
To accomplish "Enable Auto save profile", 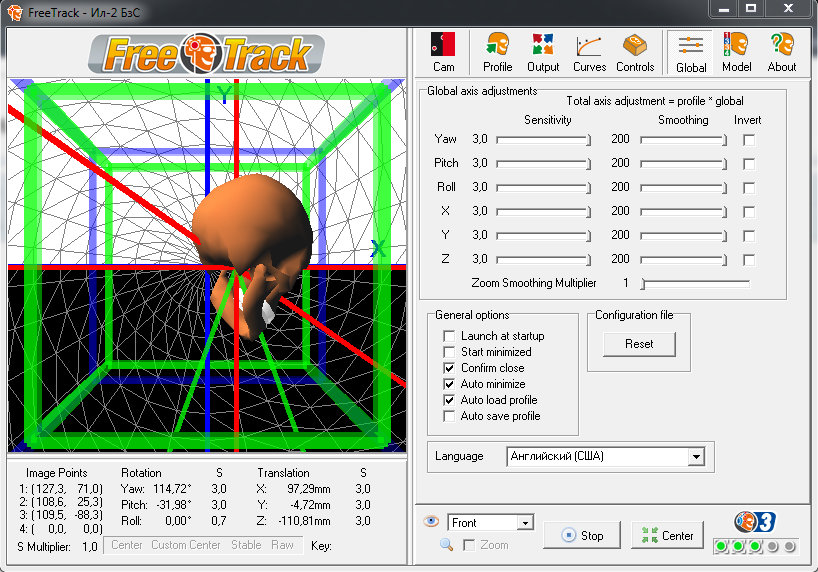I will [449, 416].
